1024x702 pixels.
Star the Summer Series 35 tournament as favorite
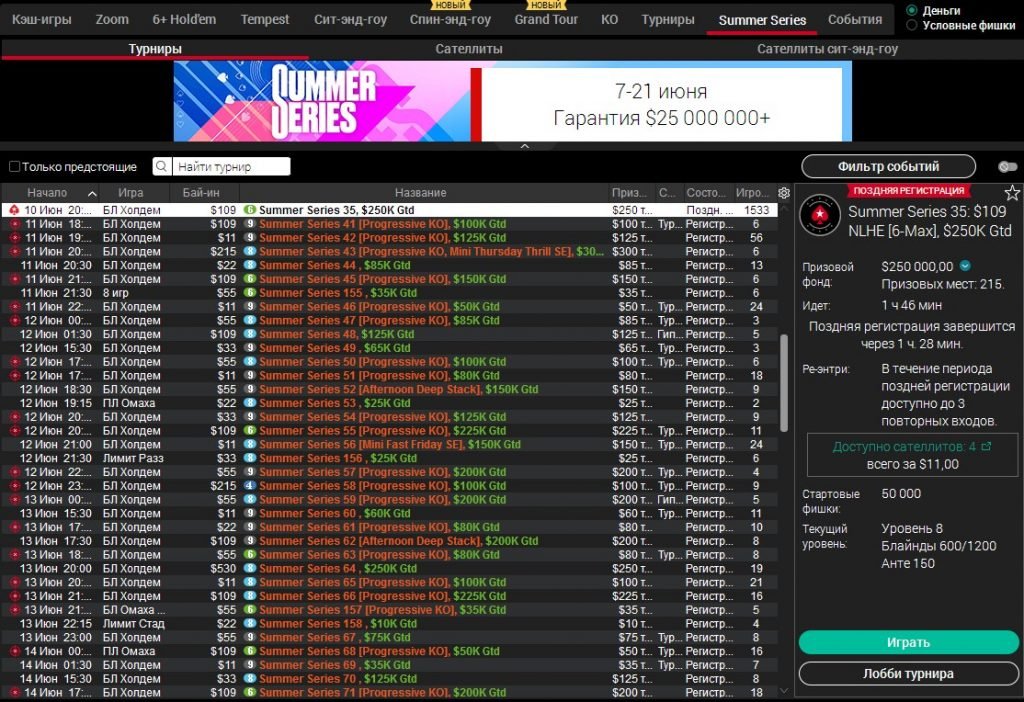click(1012, 191)
